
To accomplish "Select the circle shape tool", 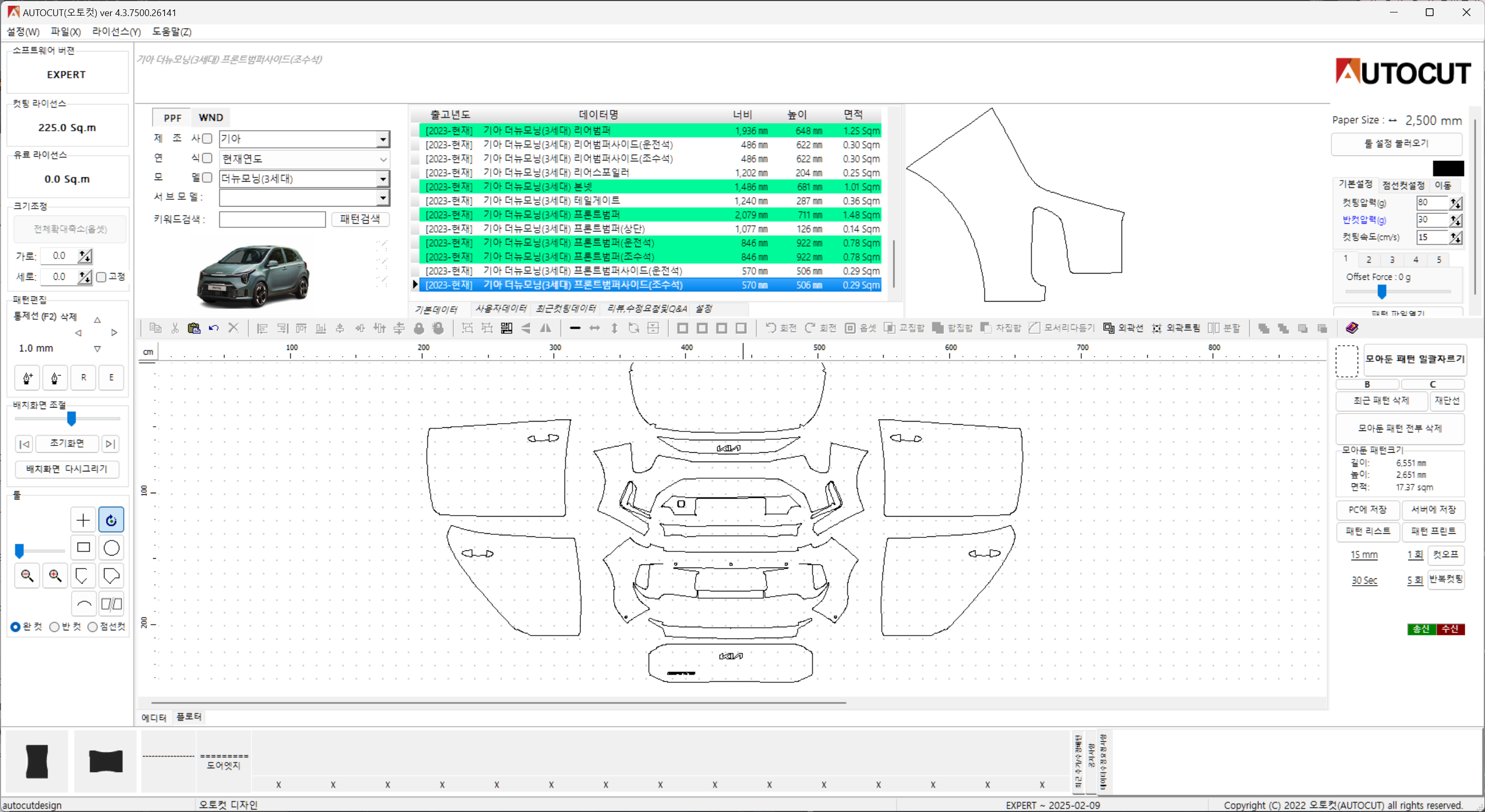I will (x=111, y=548).
